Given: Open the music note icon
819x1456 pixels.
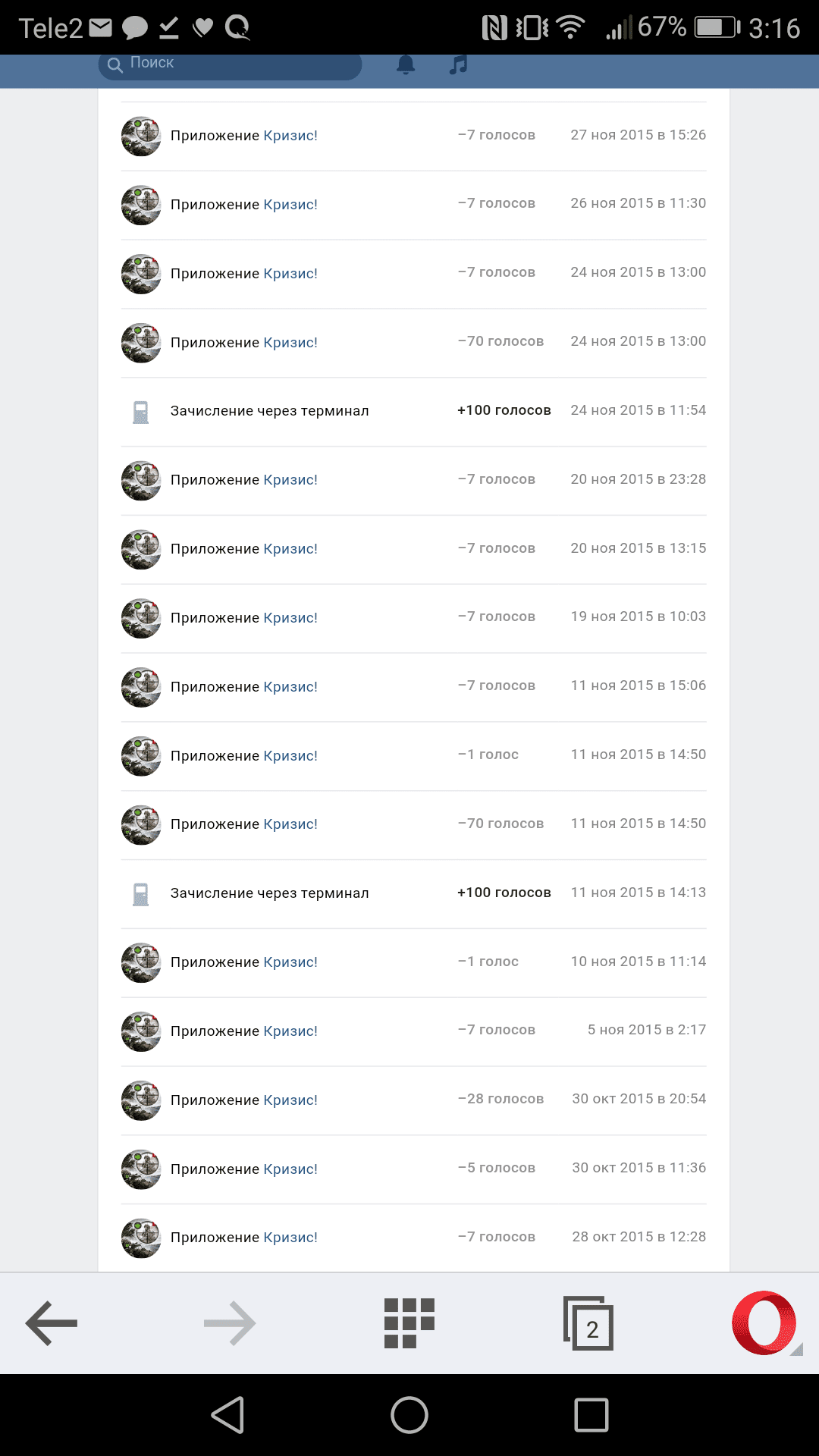Looking at the screenshot, I should pos(458,64).
